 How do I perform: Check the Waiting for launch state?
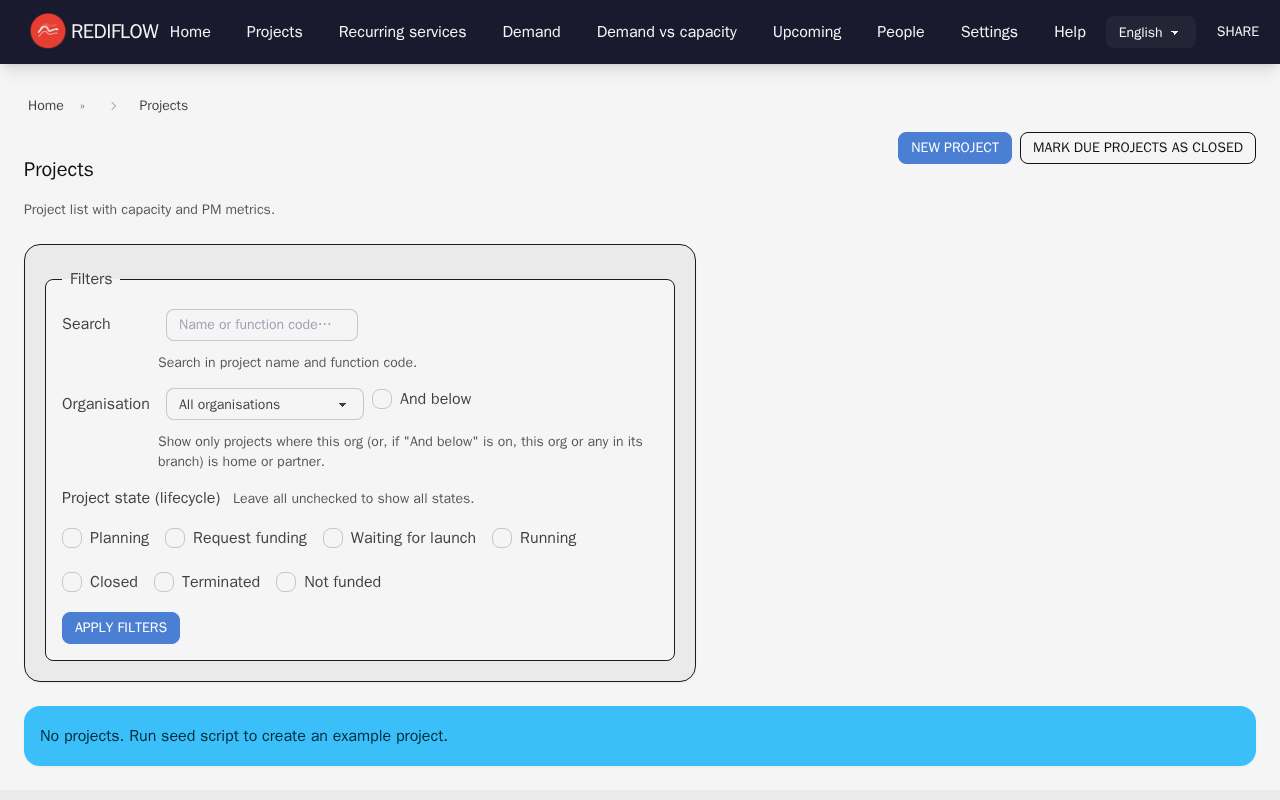tap(333, 538)
